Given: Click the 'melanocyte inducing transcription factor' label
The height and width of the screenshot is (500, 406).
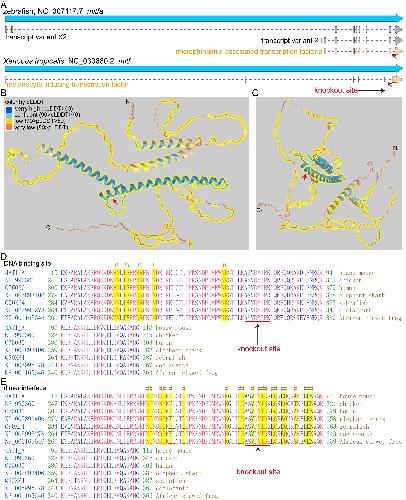Looking at the screenshot, I should (x=67, y=85).
